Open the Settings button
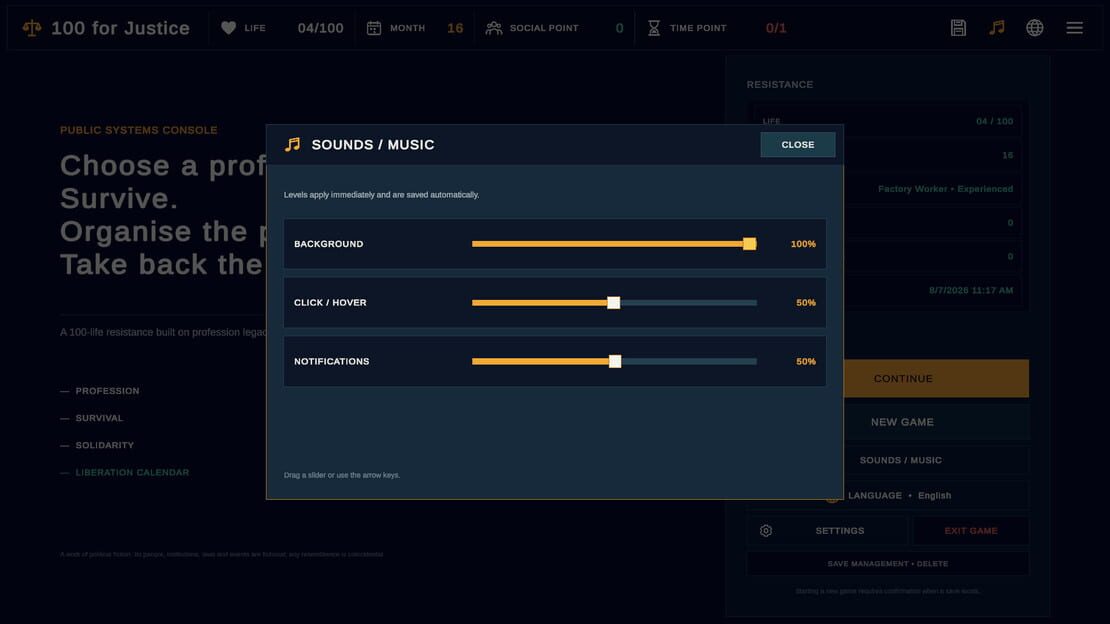The image size is (1110, 624). [x=828, y=531]
